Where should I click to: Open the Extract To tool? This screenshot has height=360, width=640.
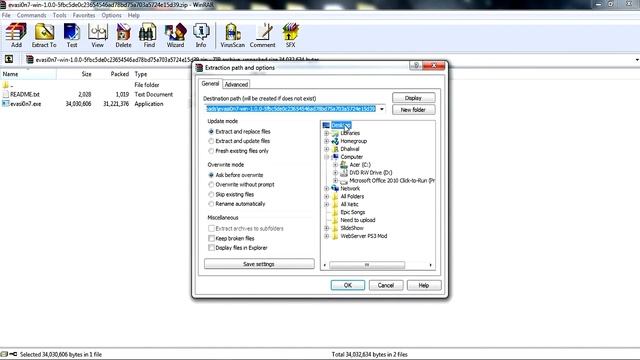pyautogui.click(x=44, y=35)
